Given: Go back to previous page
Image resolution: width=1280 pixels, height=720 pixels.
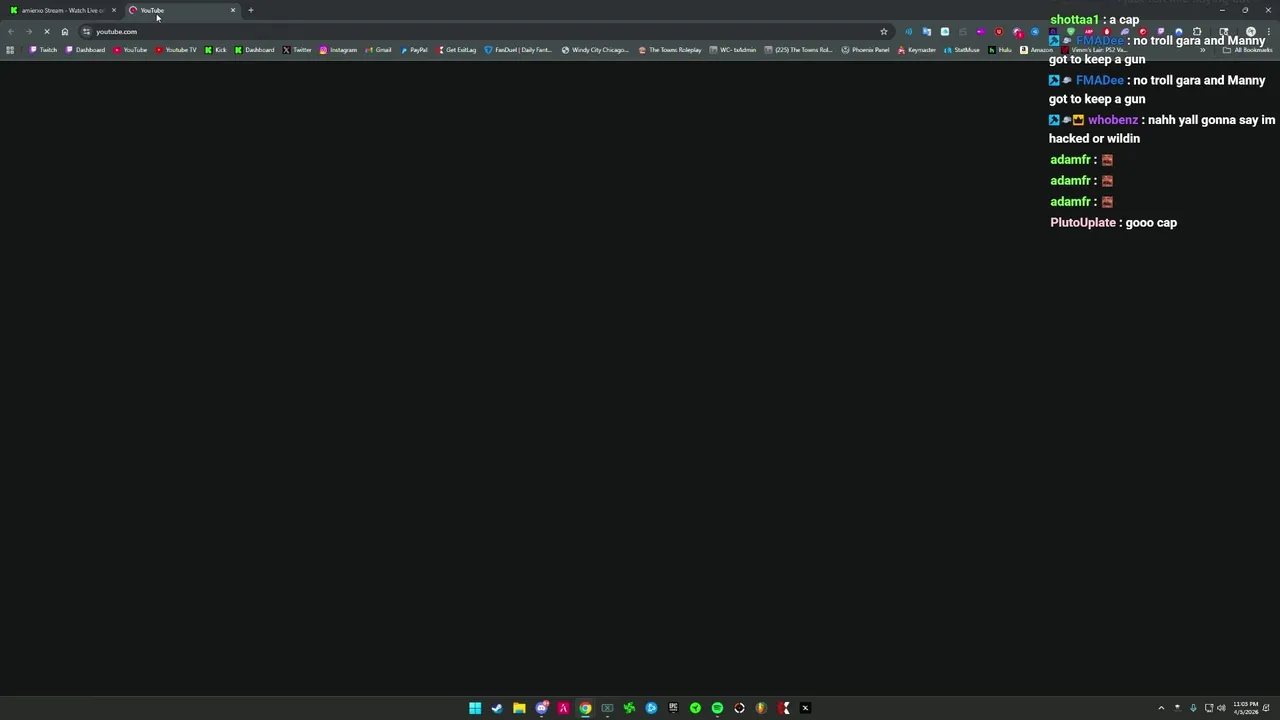Looking at the screenshot, I should pos(11,32).
